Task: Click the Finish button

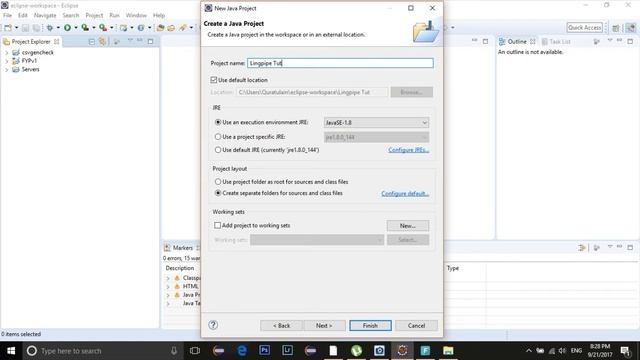Action: (x=370, y=325)
